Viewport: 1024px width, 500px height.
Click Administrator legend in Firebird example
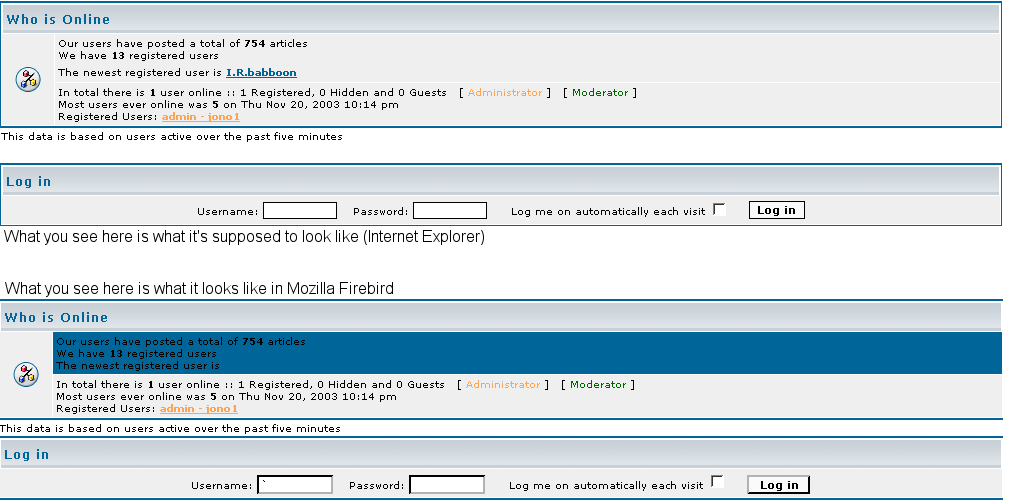pos(503,385)
